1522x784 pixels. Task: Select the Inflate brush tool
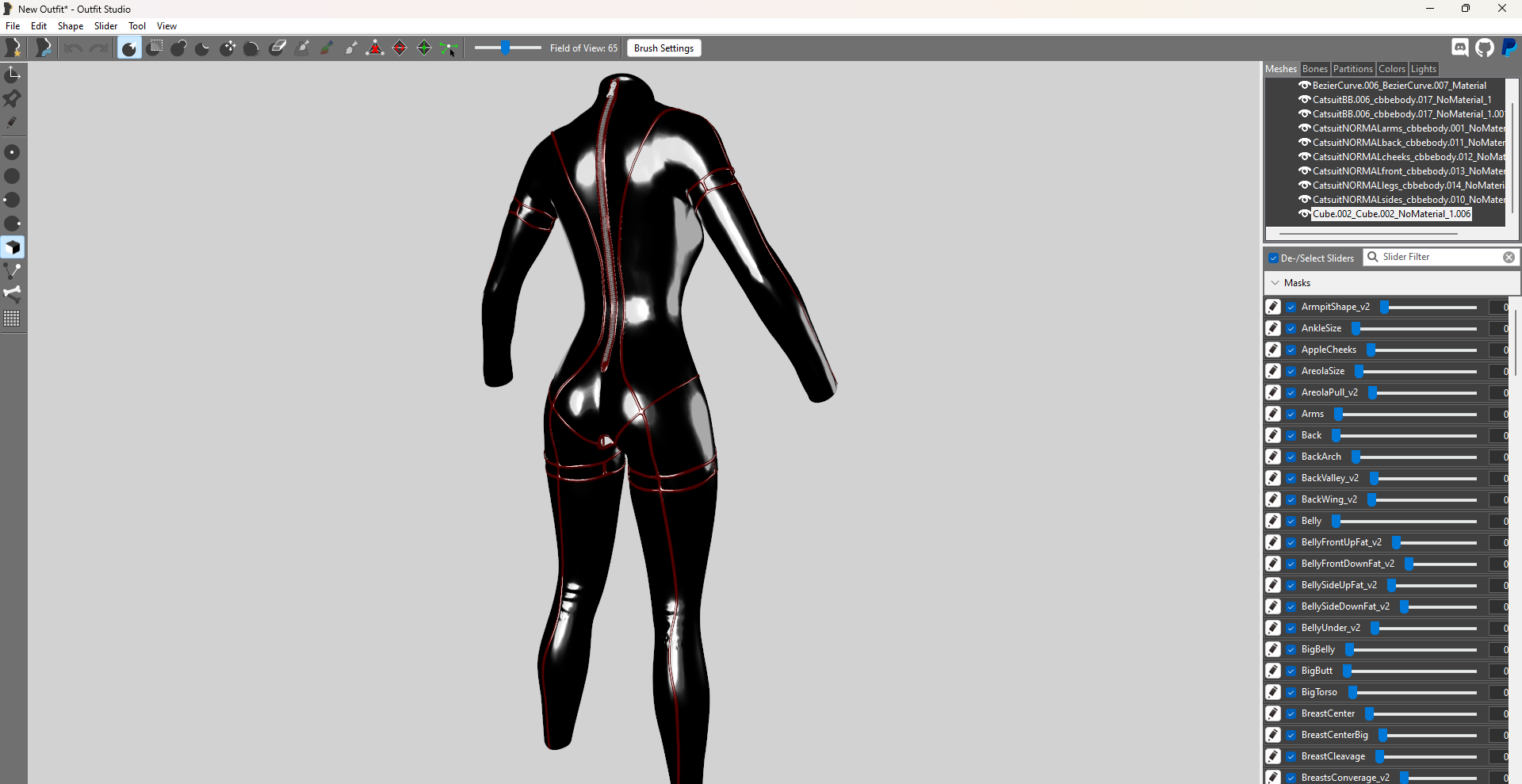click(x=178, y=48)
